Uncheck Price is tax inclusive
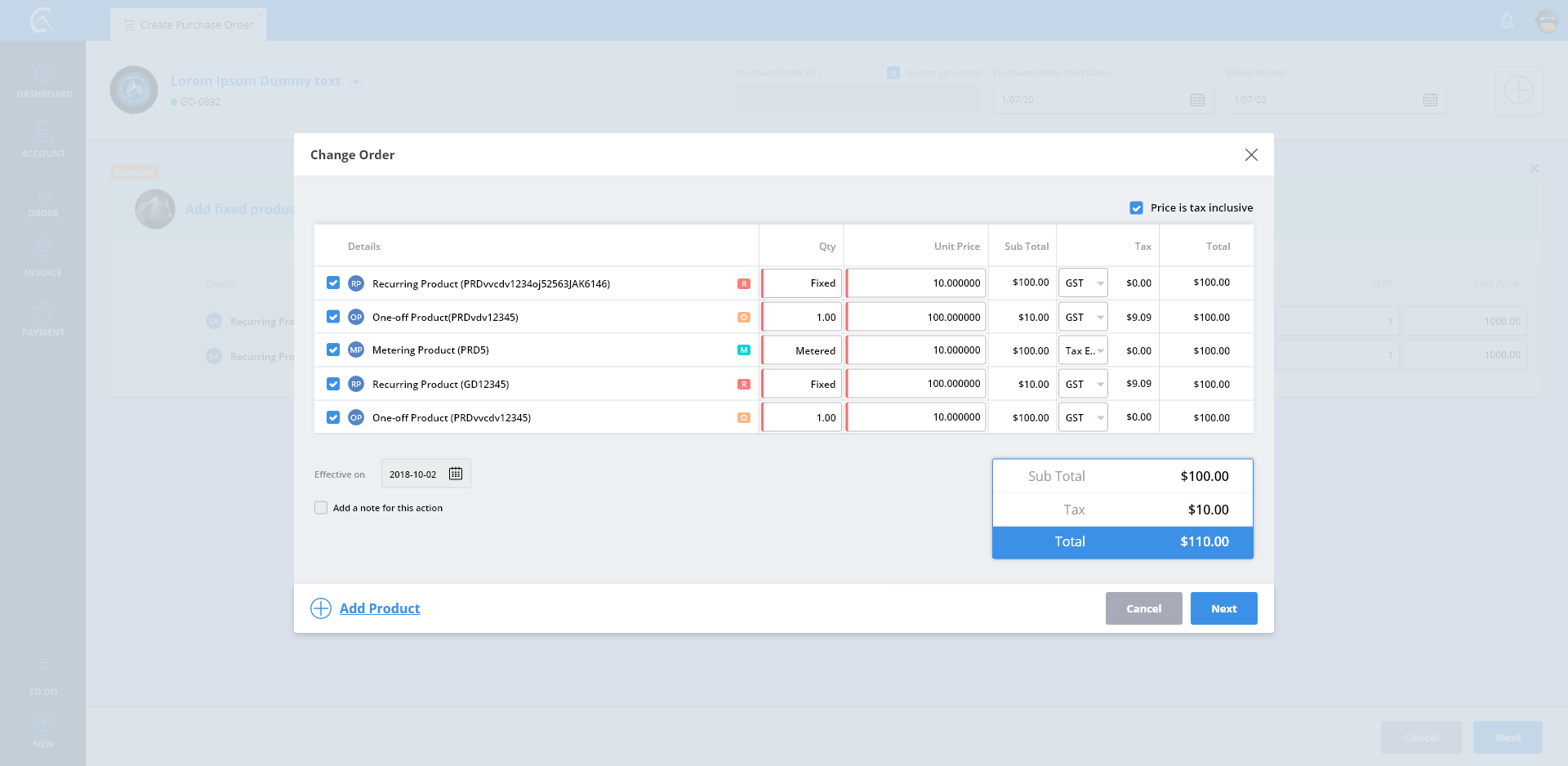The image size is (1568, 766). point(1136,208)
